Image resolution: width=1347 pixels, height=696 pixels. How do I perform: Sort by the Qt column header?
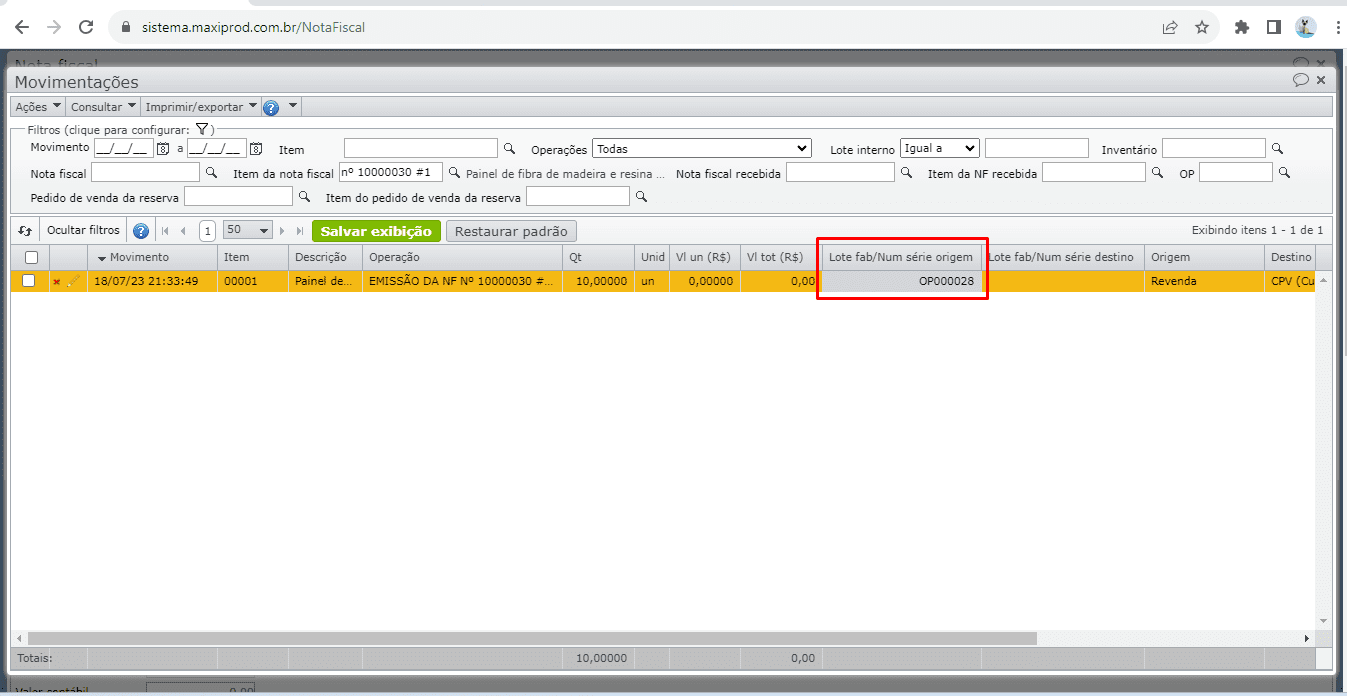coord(598,258)
